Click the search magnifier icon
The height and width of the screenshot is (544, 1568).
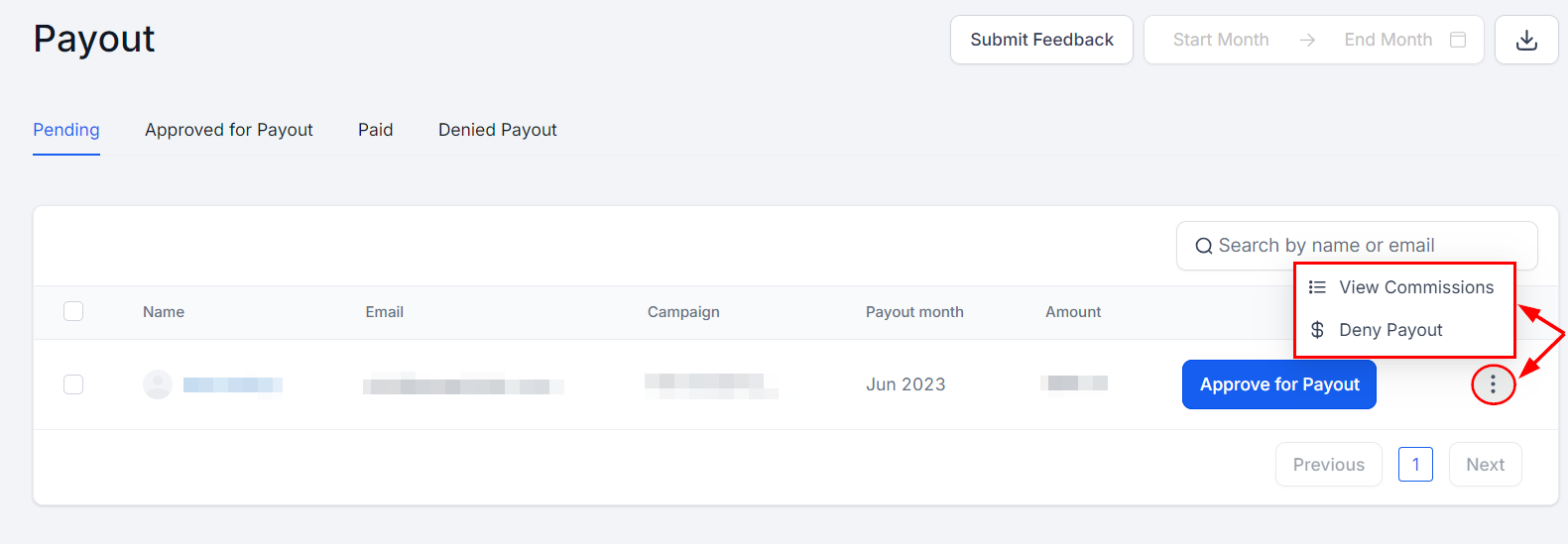click(x=1203, y=246)
